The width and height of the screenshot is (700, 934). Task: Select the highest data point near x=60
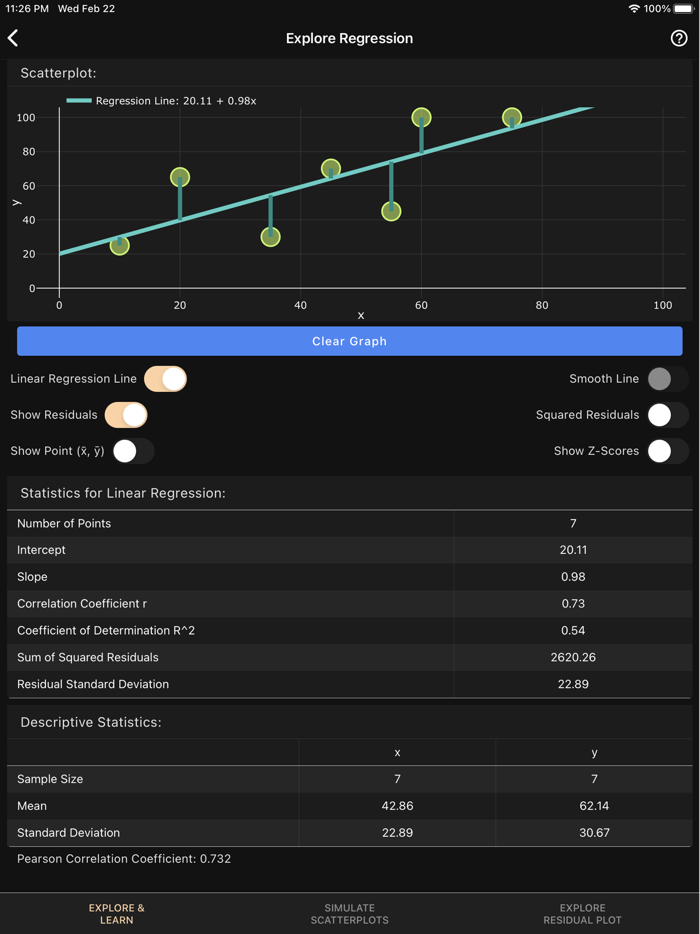[421, 118]
